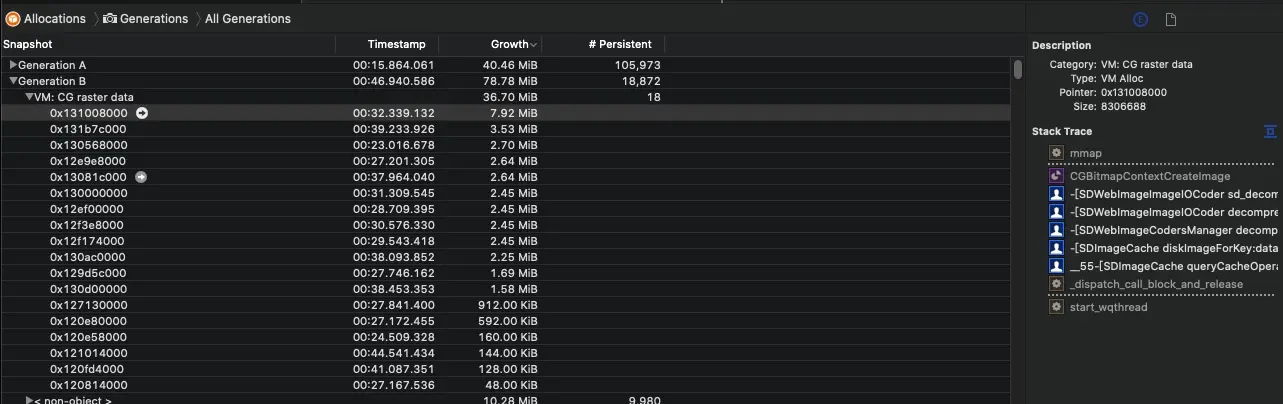This screenshot has width=1283, height=404.
Task: Open the Extended Detail inspector tab icon
Action: [1140, 19]
